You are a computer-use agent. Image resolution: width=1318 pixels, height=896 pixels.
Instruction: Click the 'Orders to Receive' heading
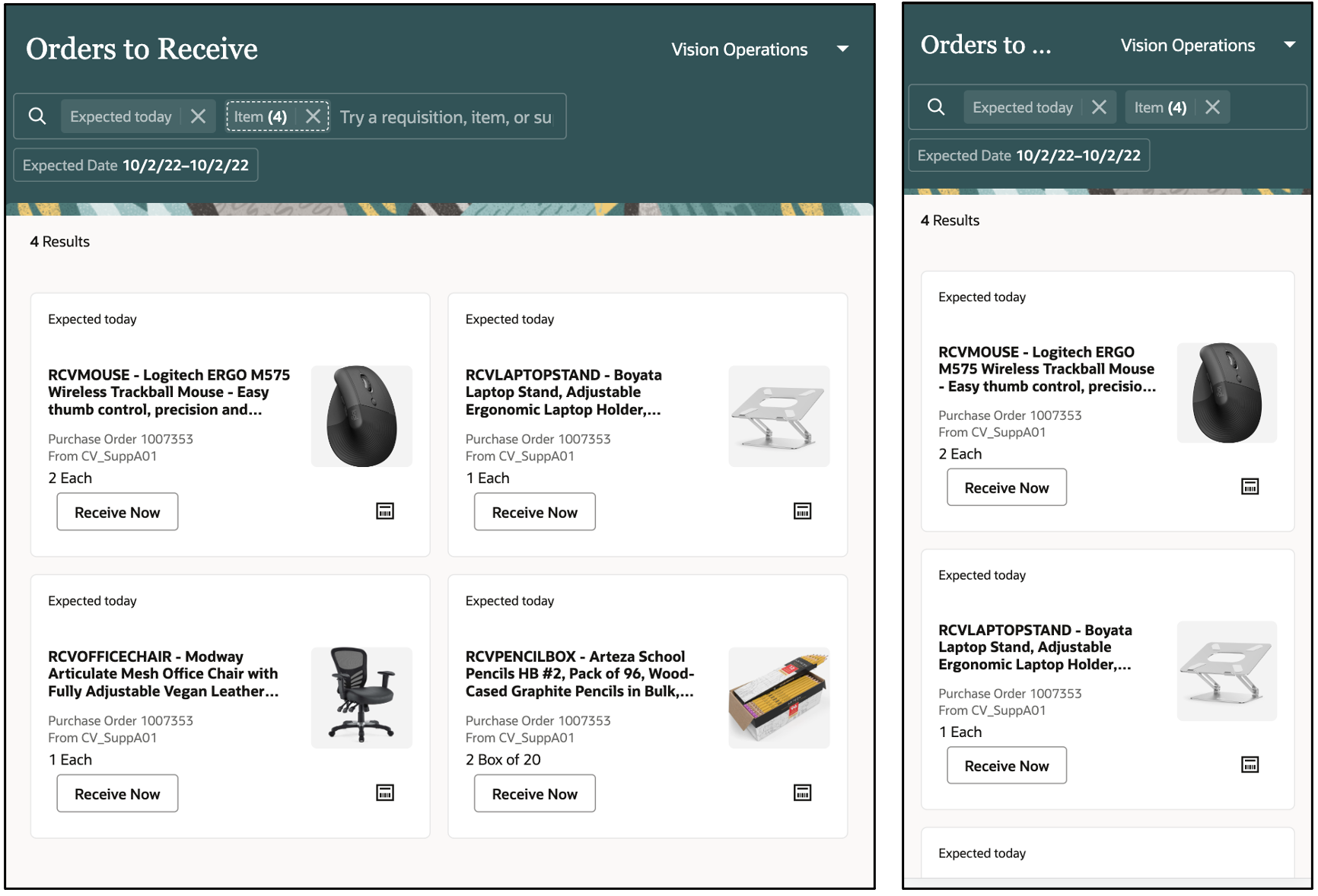click(142, 49)
